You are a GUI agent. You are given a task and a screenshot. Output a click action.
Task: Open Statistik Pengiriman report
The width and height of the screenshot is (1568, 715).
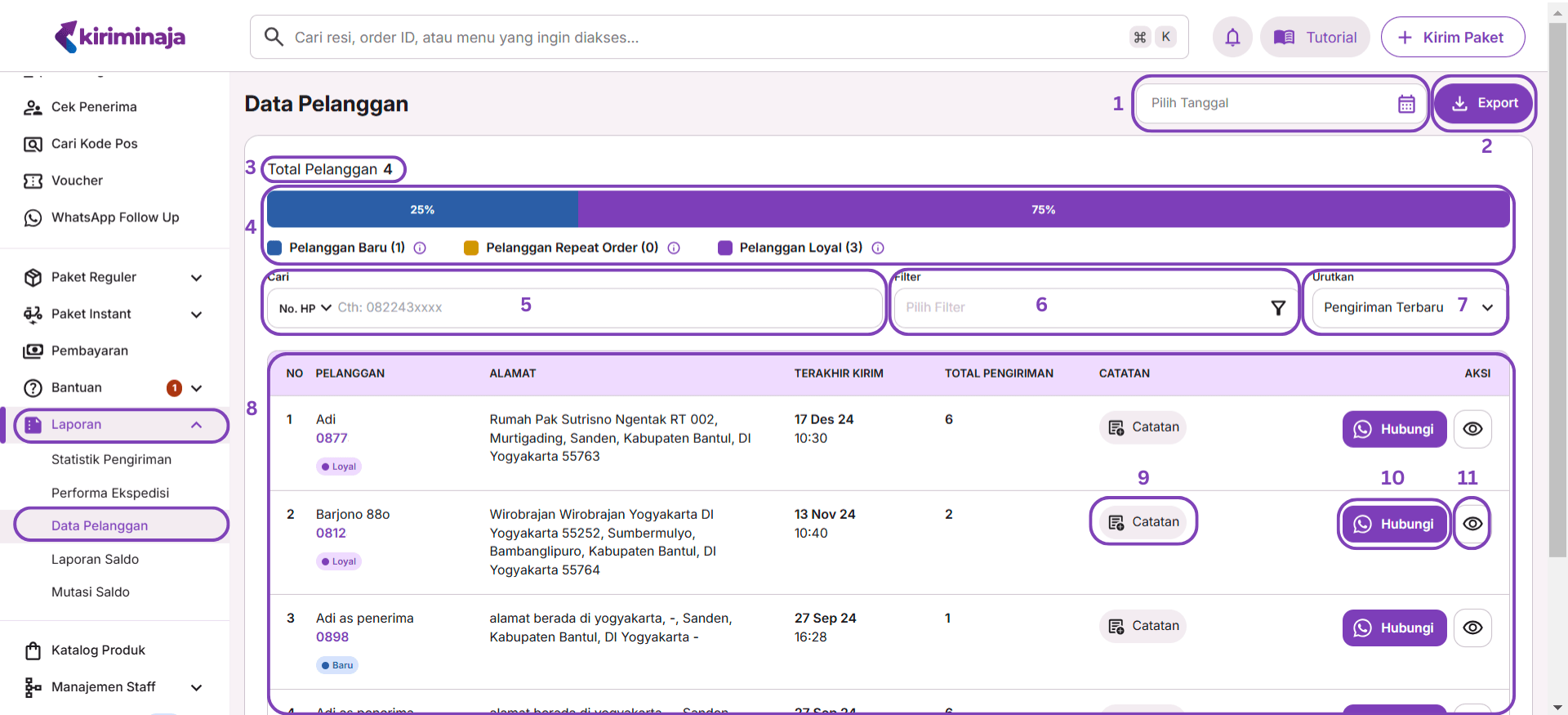[x=111, y=460]
